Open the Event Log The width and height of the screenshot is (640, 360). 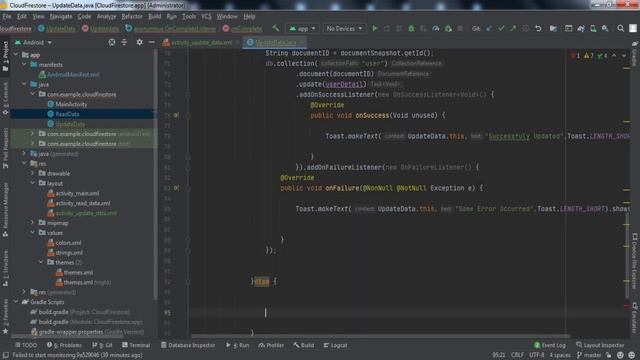coord(550,345)
